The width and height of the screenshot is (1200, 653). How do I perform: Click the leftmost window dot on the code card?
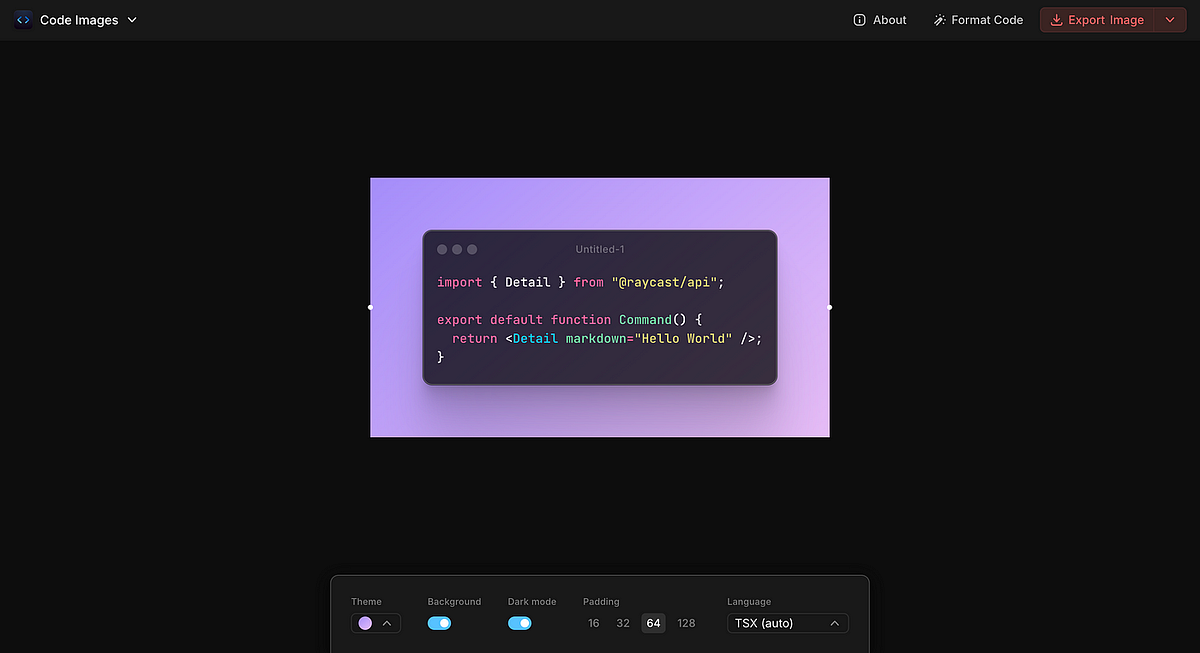tap(441, 249)
